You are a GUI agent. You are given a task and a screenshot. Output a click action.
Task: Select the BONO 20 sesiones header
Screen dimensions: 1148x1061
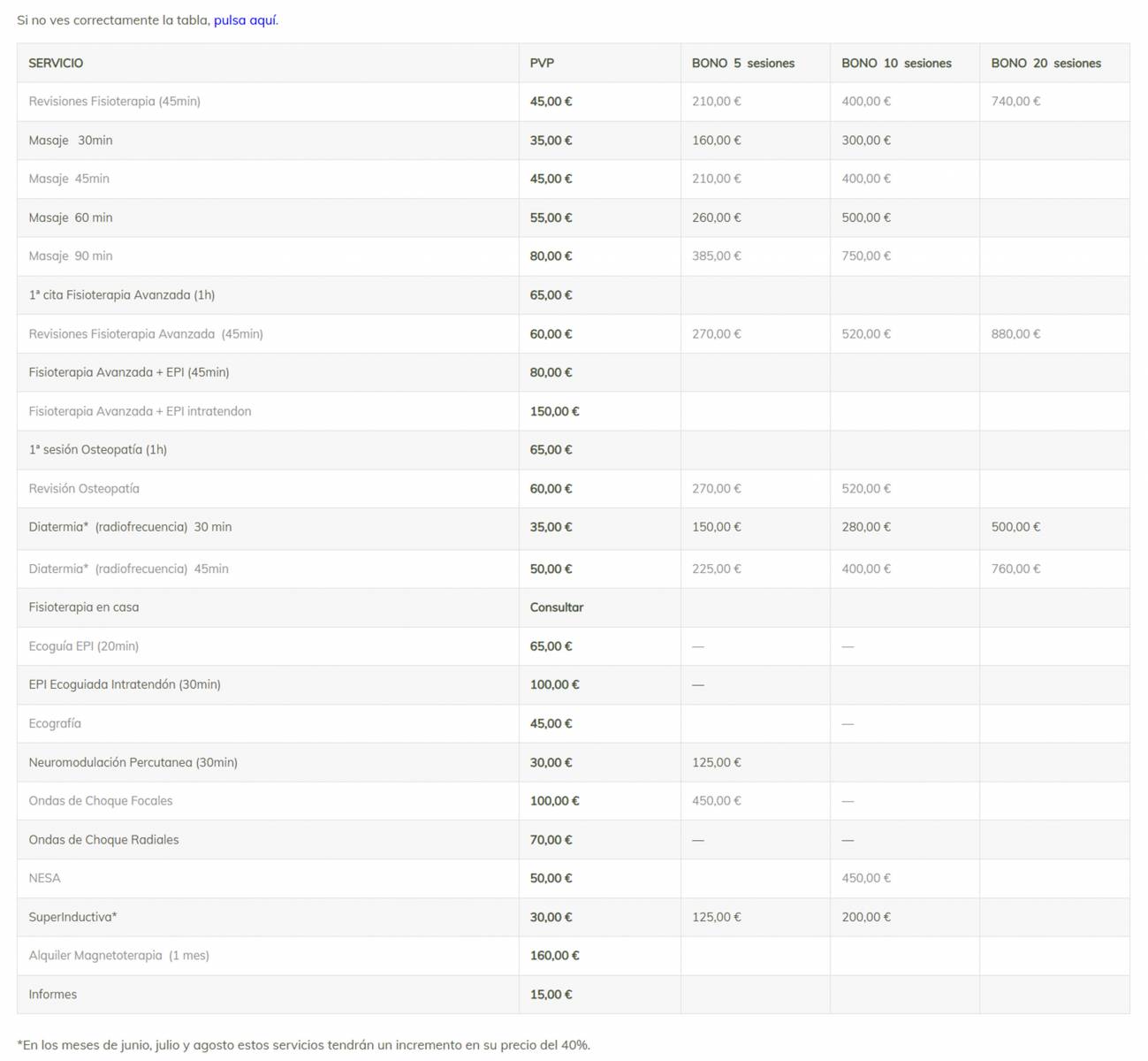[x=1045, y=64]
